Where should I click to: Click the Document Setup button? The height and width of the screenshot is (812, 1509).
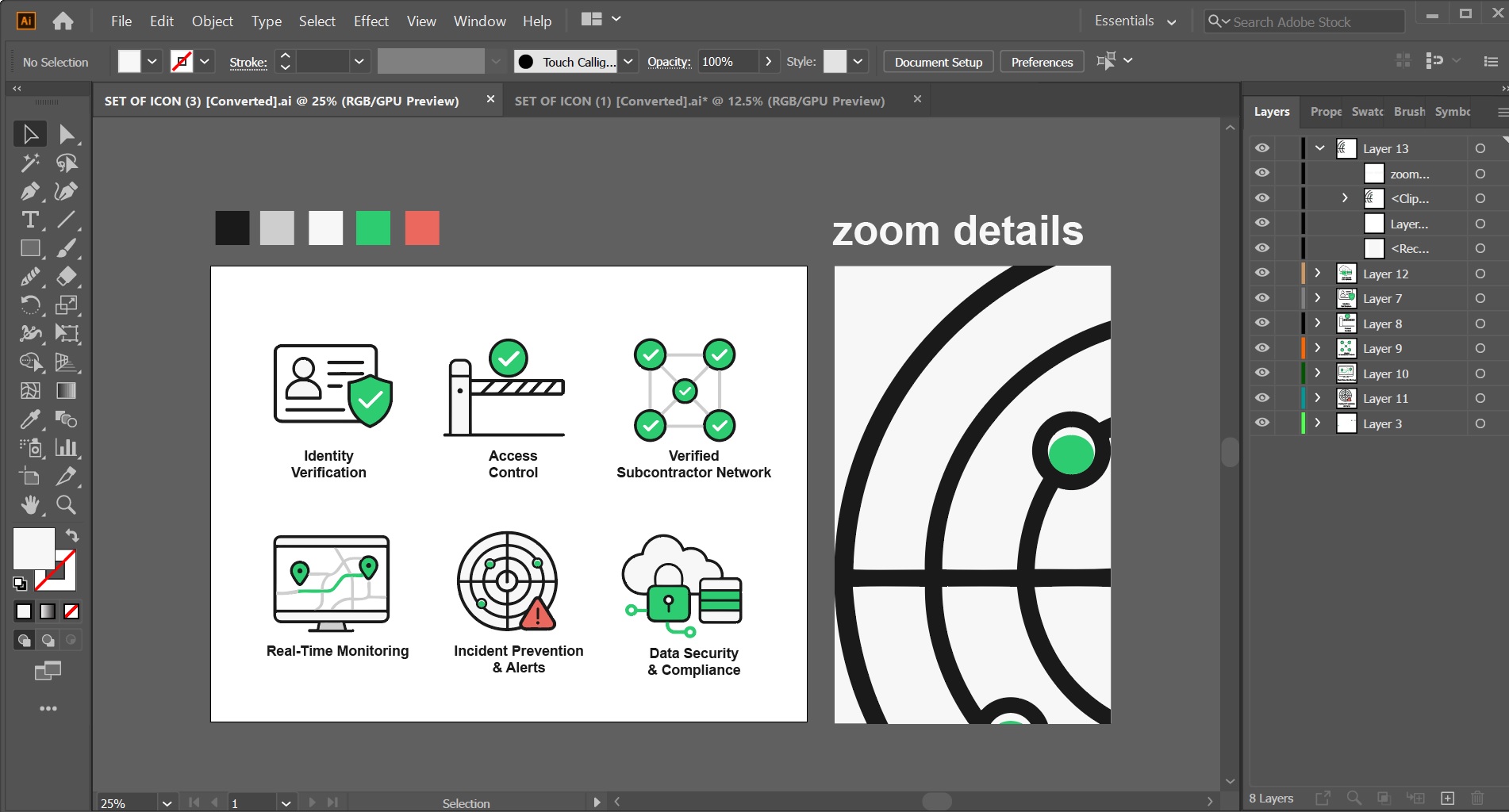[938, 62]
